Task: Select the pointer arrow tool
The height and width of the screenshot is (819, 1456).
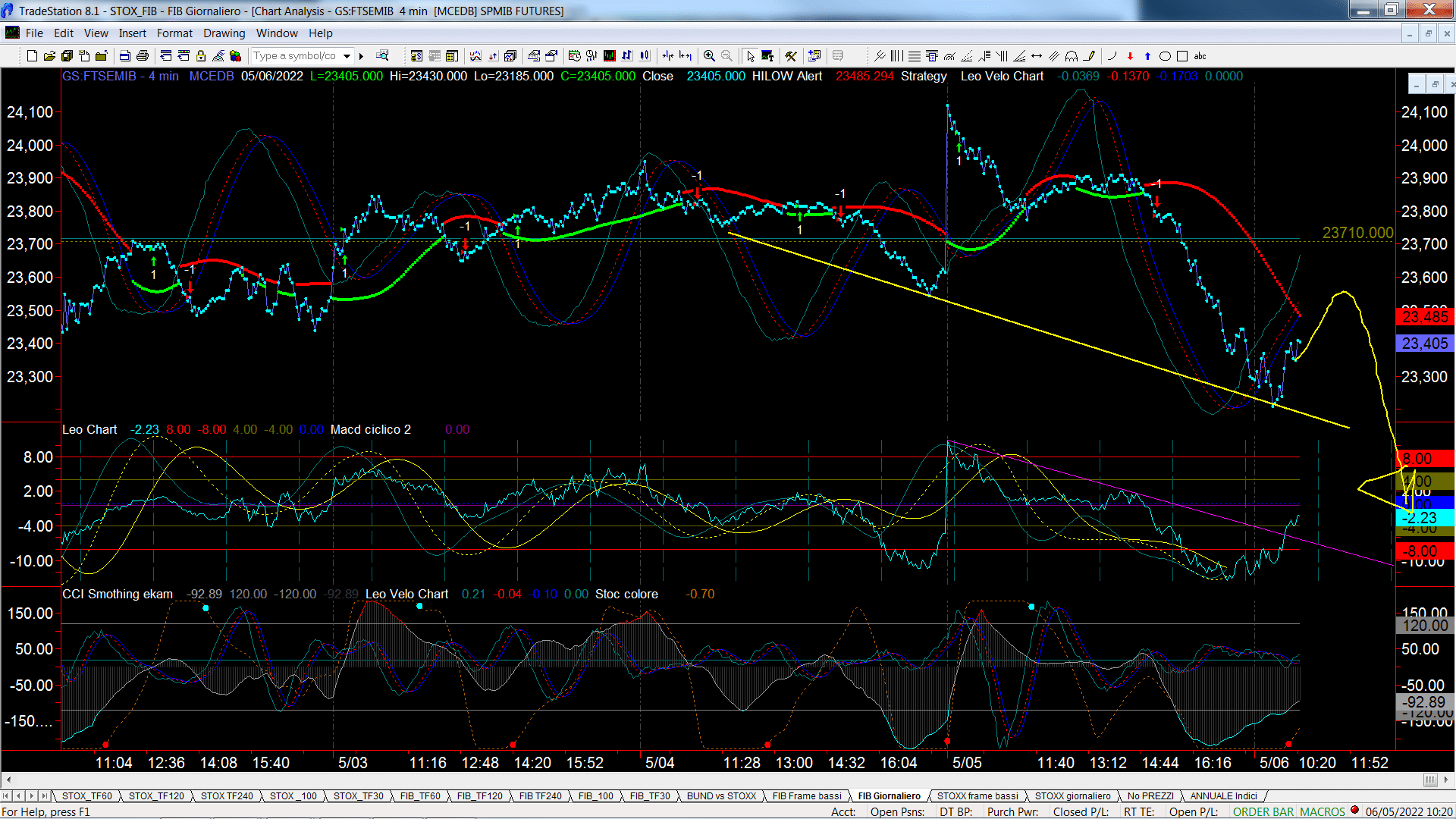Action: 750,55
